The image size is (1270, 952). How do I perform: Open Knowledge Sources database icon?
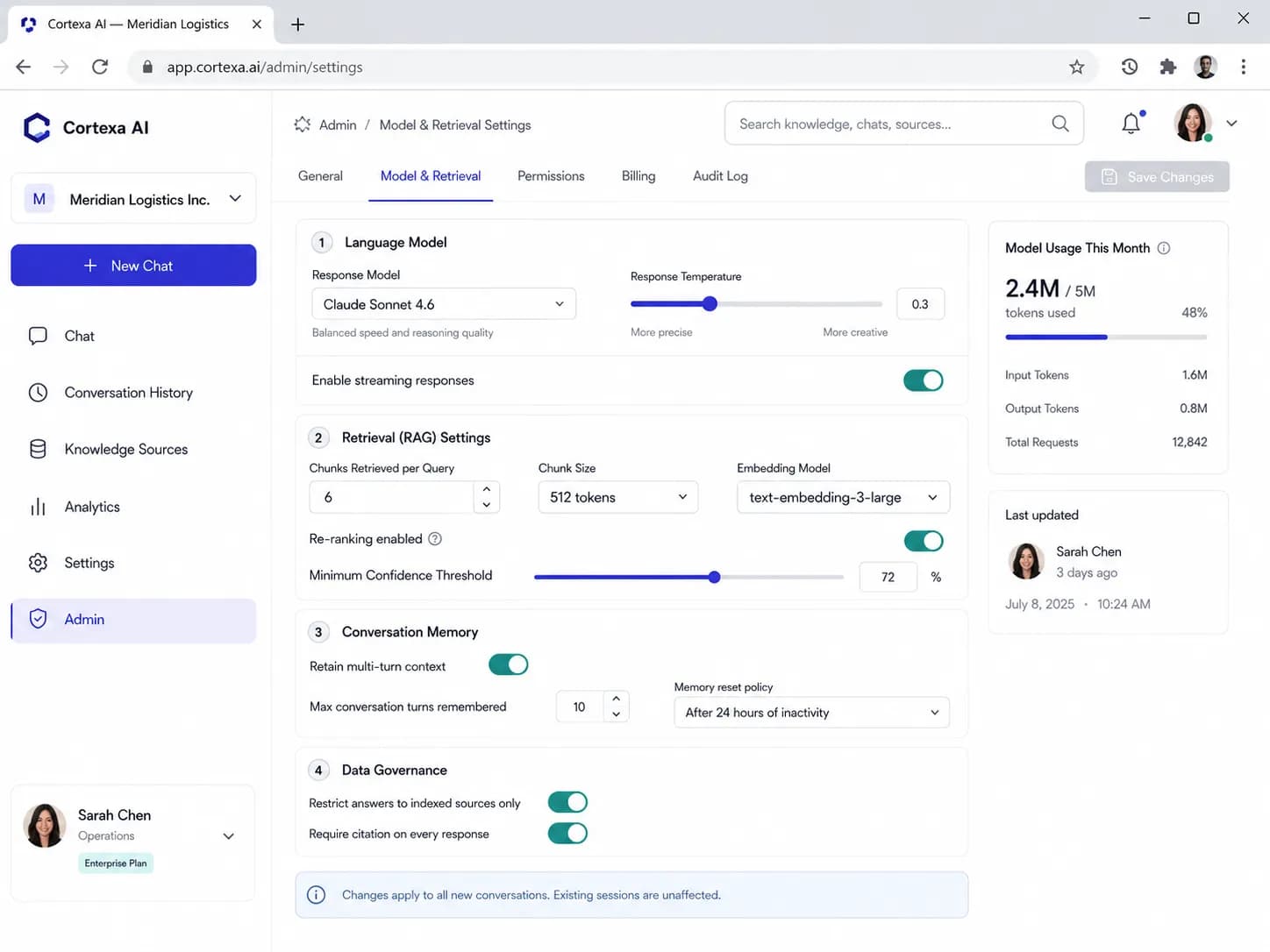(38, 449)
